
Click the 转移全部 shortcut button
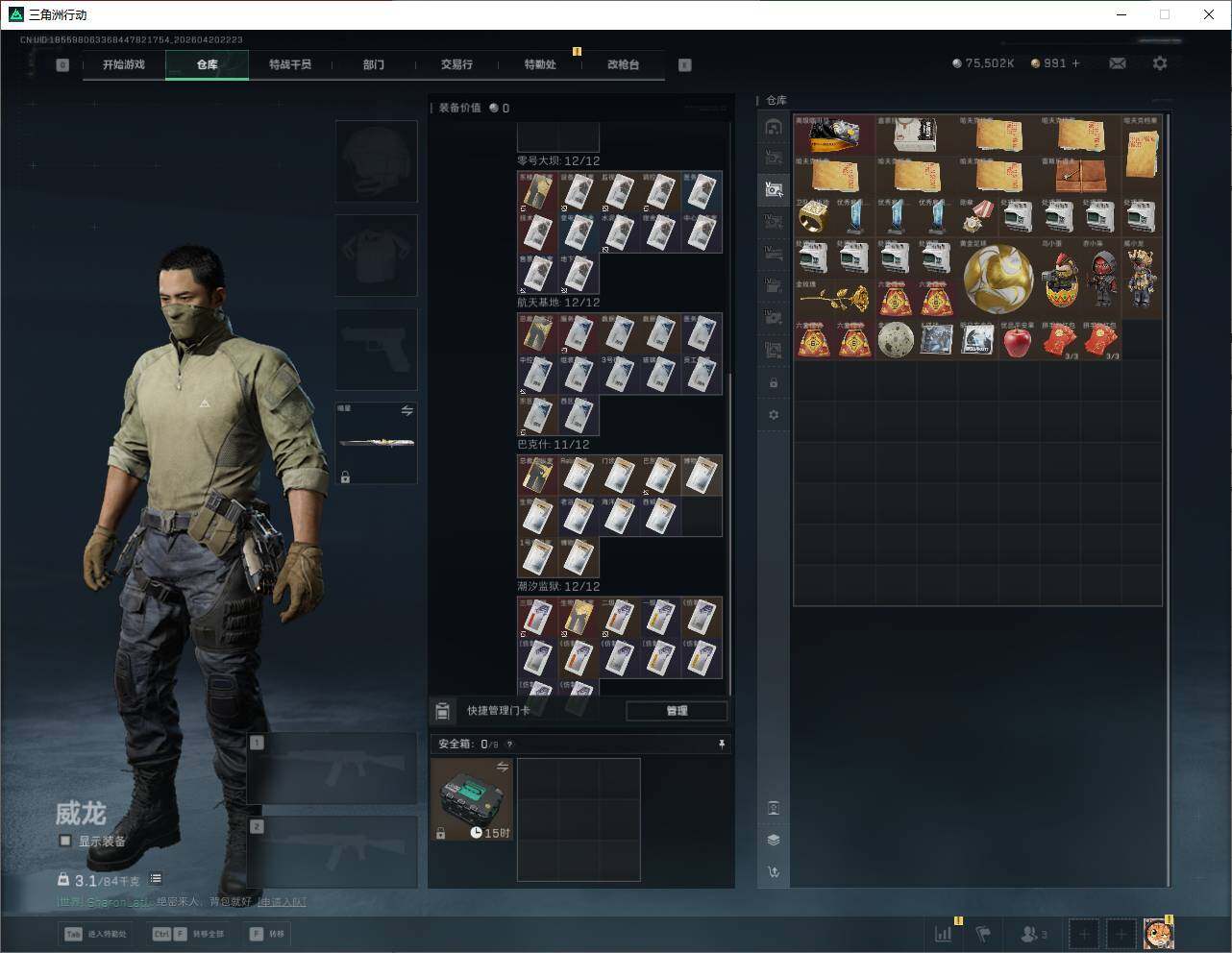188,934
